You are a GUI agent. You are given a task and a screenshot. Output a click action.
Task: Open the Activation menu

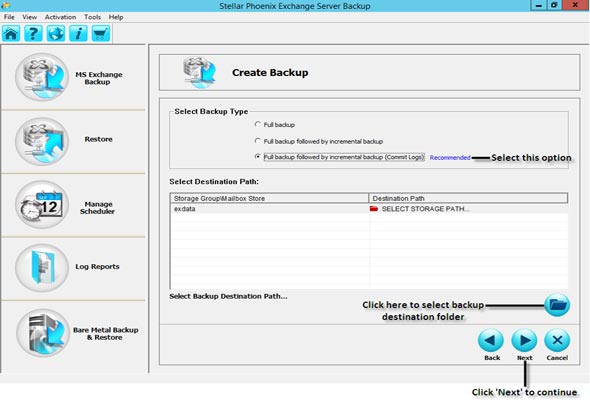point(60,17)
